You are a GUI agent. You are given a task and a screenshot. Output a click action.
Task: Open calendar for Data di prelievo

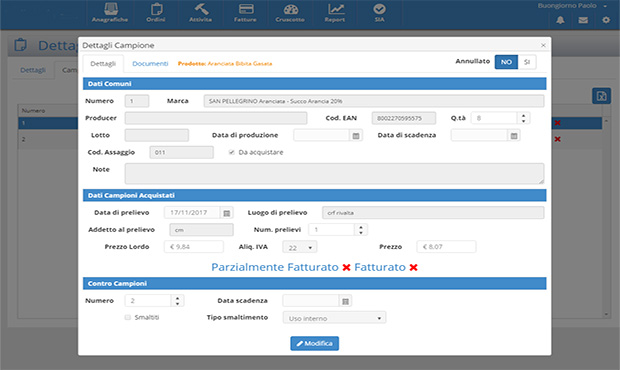tap(227, 213)
